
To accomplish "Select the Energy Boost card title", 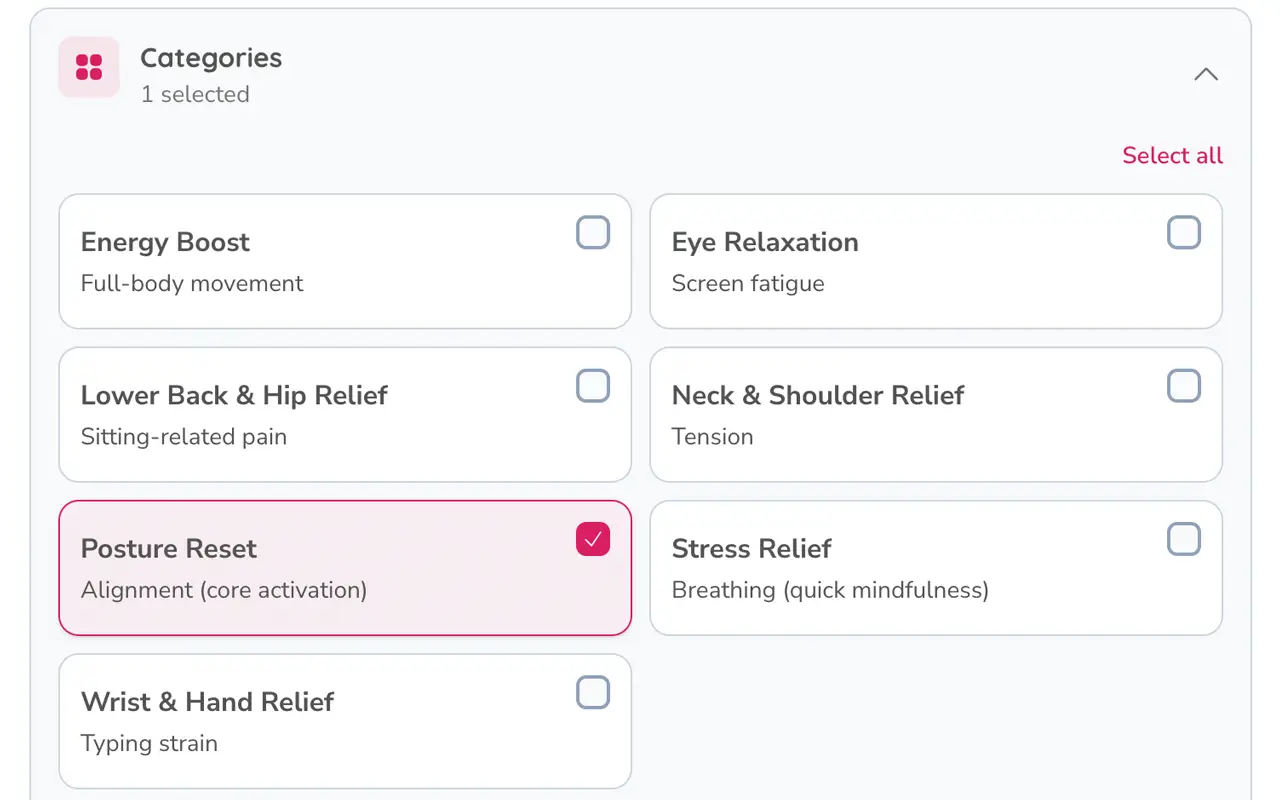I will 165,242.
